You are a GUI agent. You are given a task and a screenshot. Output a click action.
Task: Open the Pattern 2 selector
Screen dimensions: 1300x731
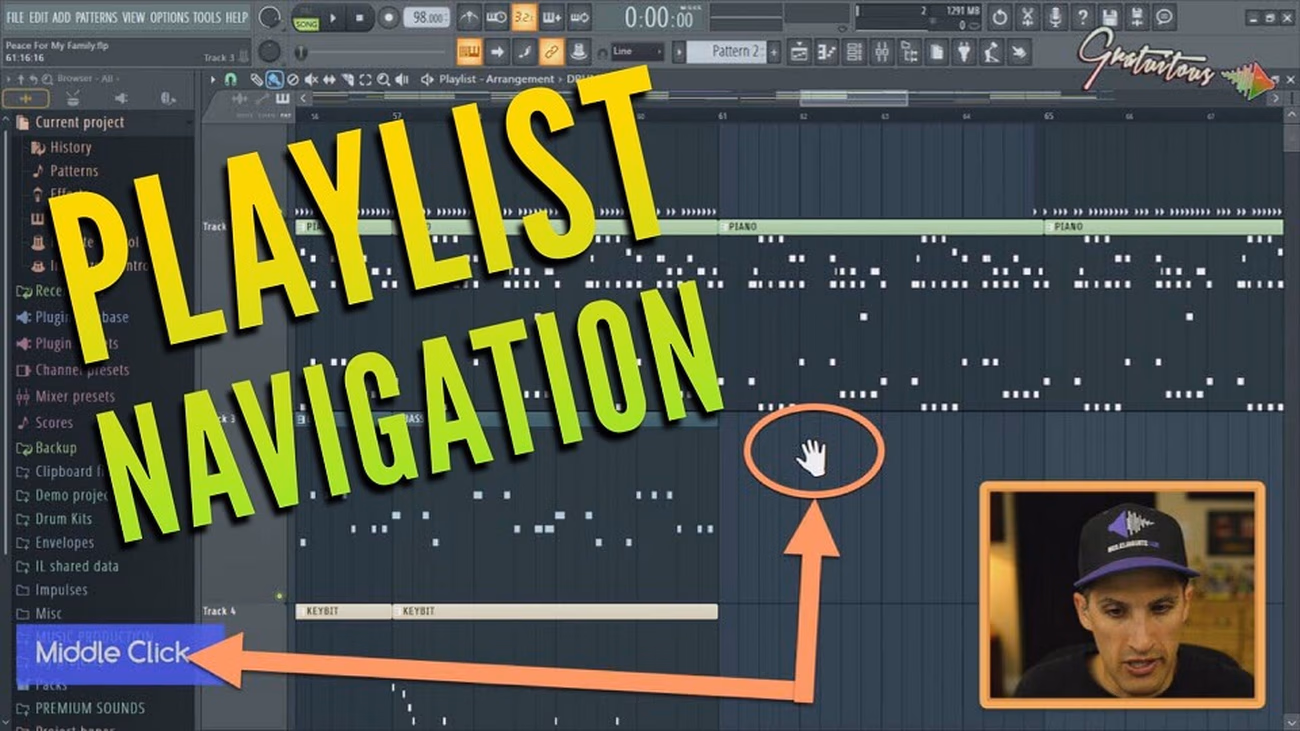pos(724,51)
